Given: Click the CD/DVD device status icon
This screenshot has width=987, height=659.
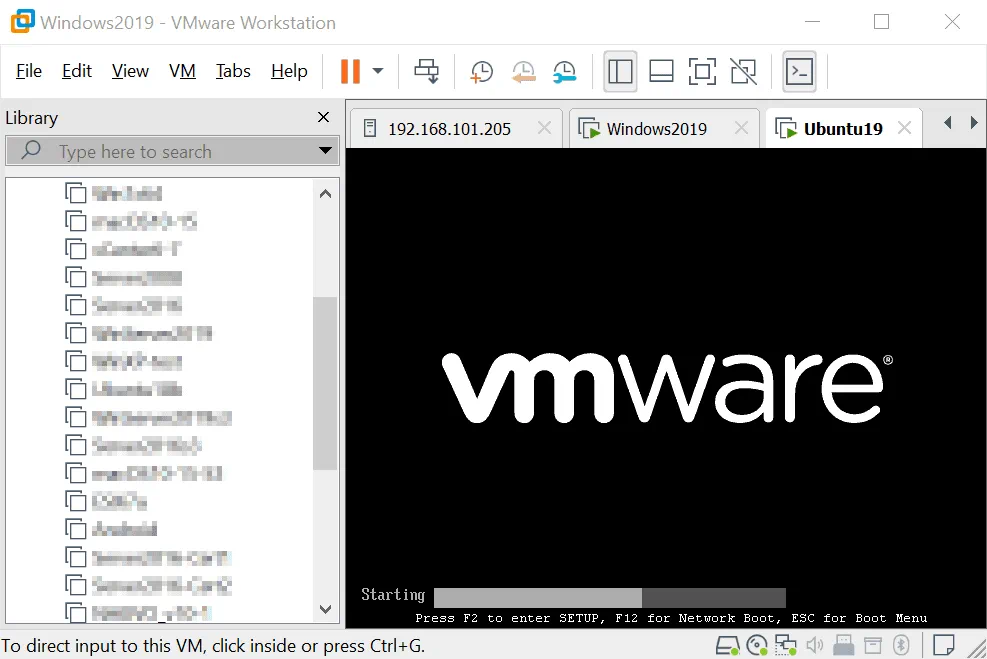Looking at the screenshot, I should pos(758,645).
